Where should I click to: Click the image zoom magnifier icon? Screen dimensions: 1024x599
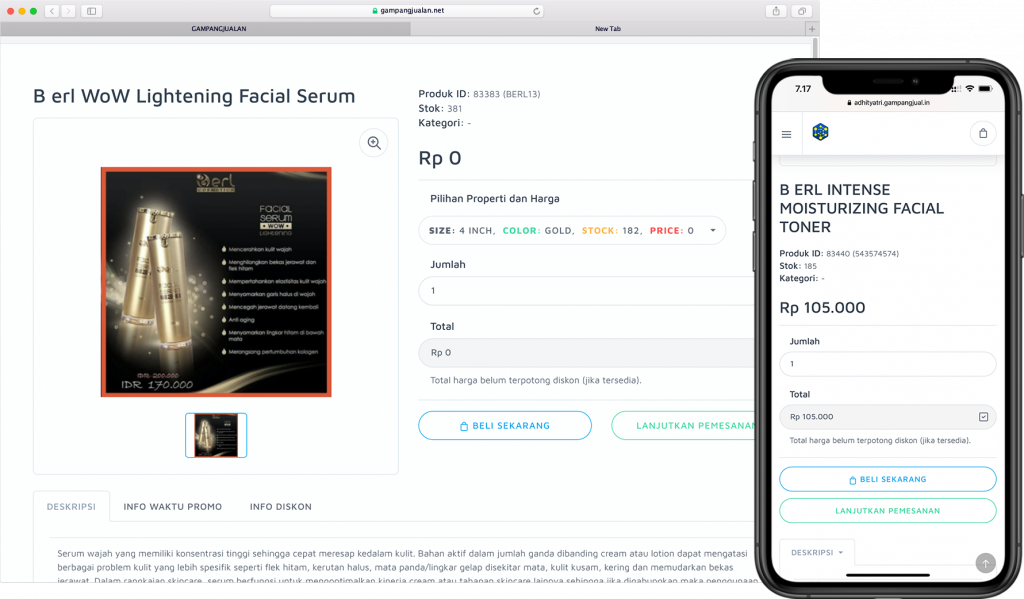tap(374, 143)
